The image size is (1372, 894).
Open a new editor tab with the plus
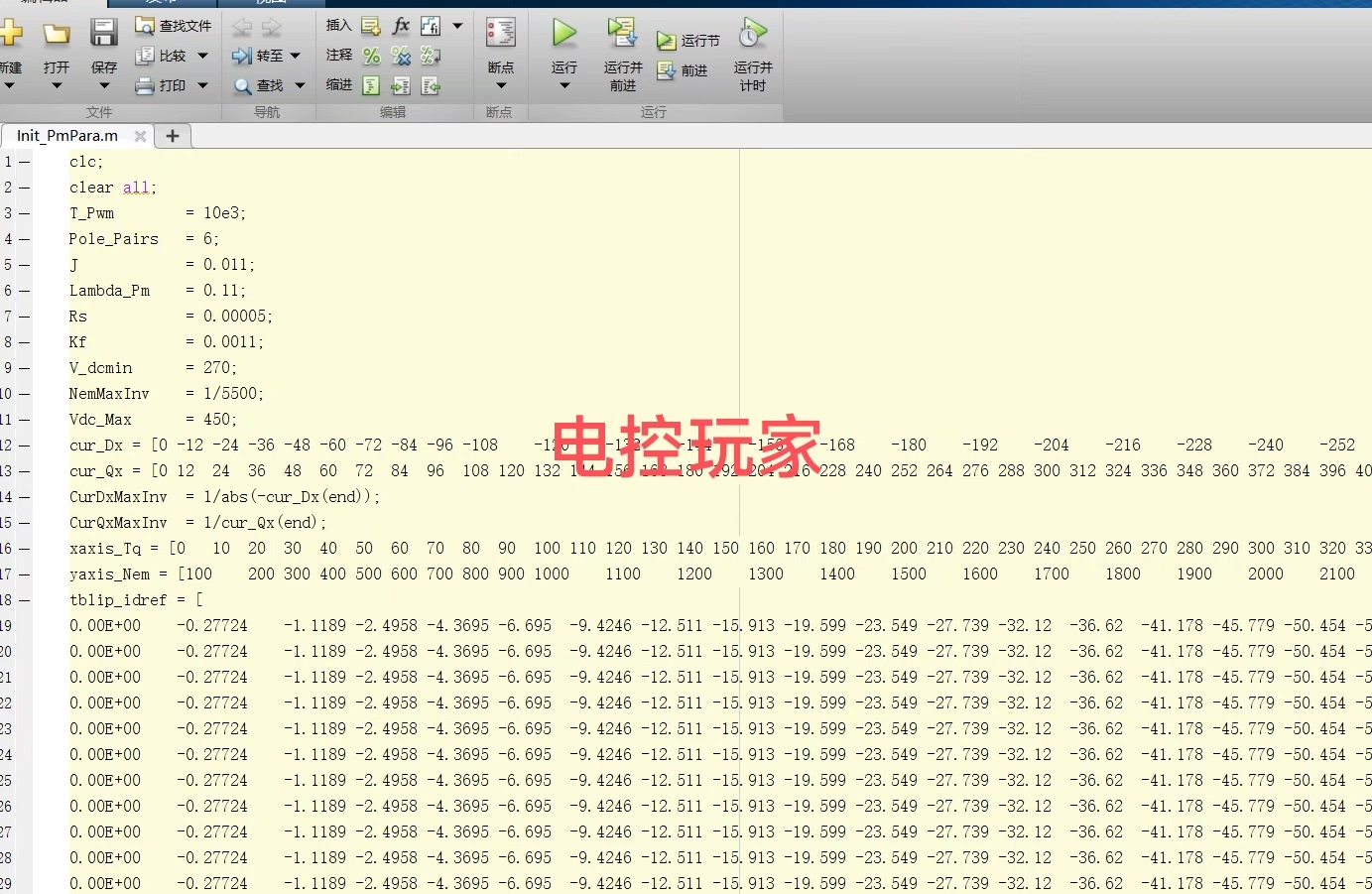(x=173, y=136)
